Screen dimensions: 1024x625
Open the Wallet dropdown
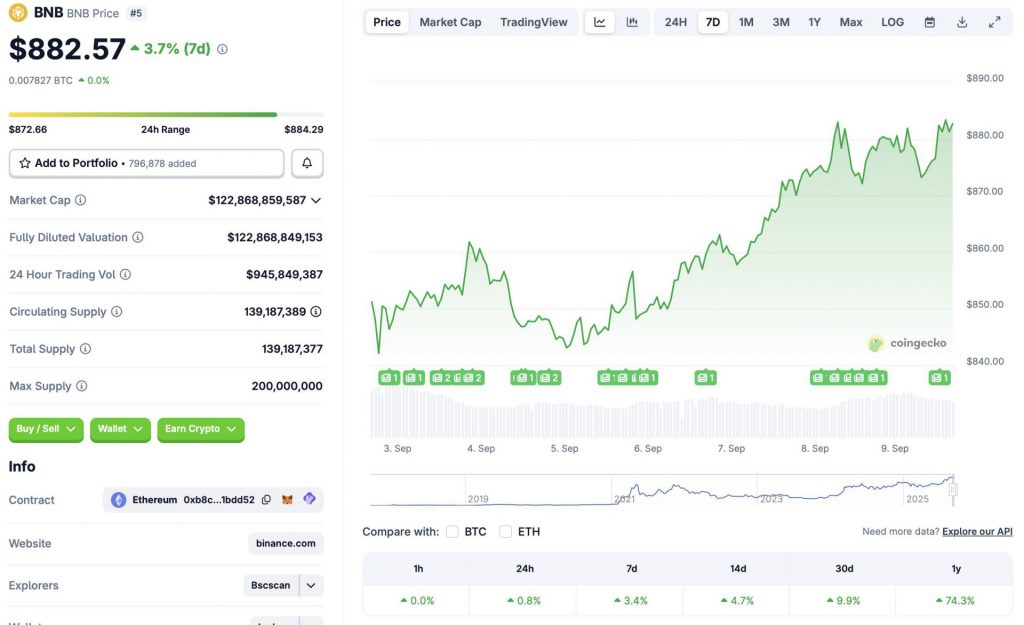pos(120,429)
